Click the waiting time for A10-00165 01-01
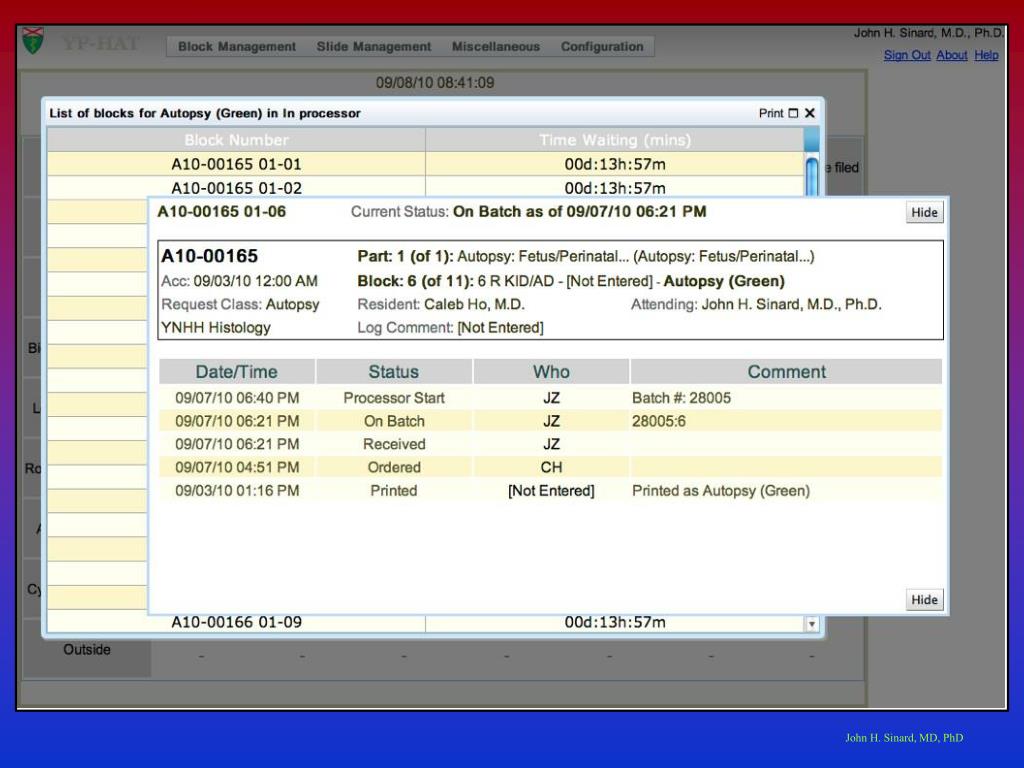Screen dimensions: 1024x768 [615, 164]
